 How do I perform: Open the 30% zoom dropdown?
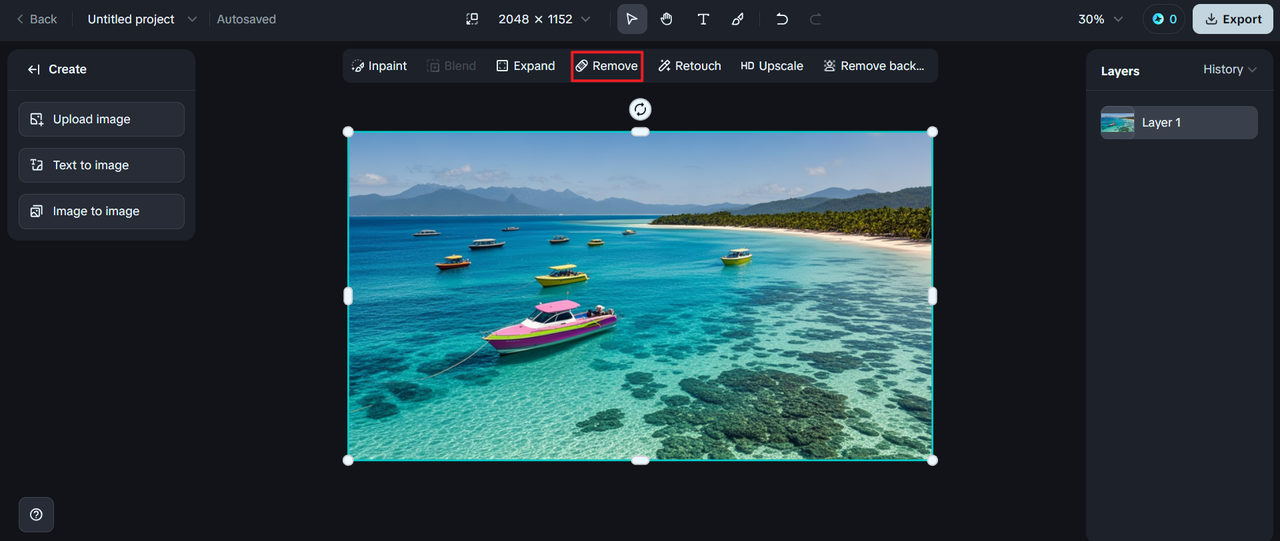click(x=1100, y=19)
